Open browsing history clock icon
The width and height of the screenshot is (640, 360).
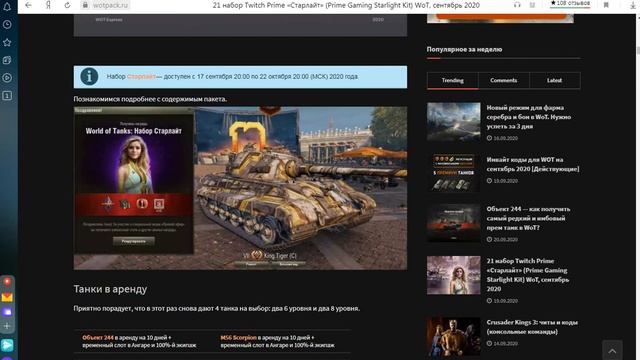point(7,24)
